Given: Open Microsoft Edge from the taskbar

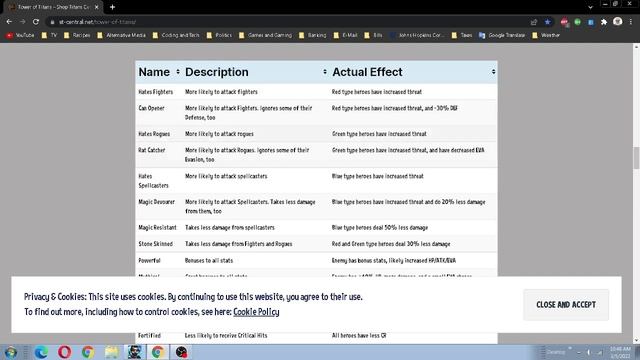Looking at the screenshot, I should point(41,352).
